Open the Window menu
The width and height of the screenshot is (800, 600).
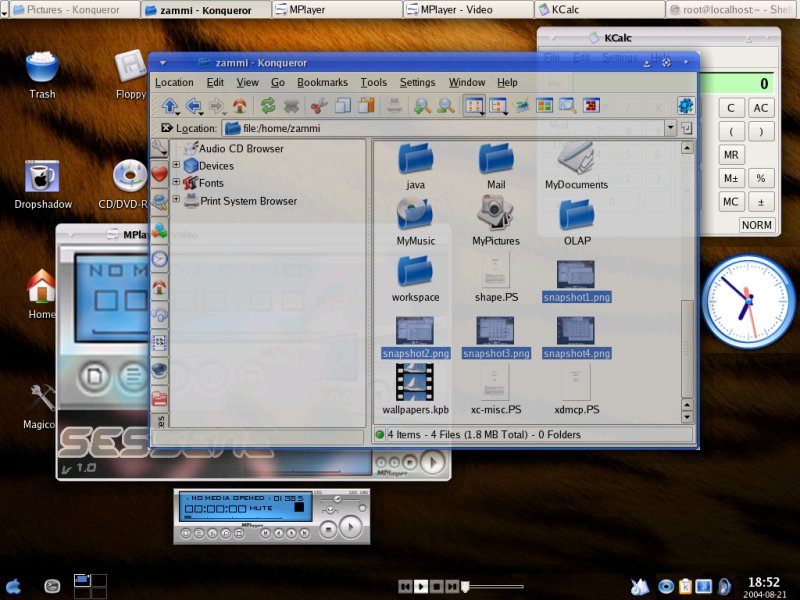[x=467, y=82]
